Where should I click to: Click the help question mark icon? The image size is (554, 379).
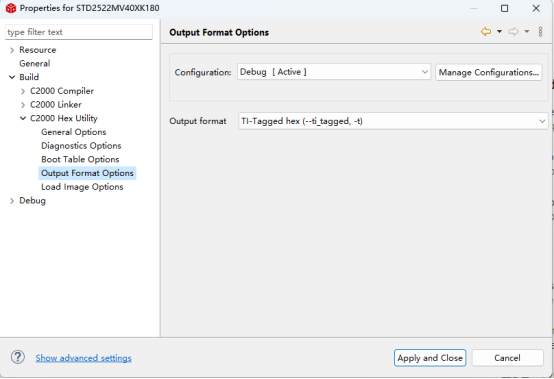point(18,357)
